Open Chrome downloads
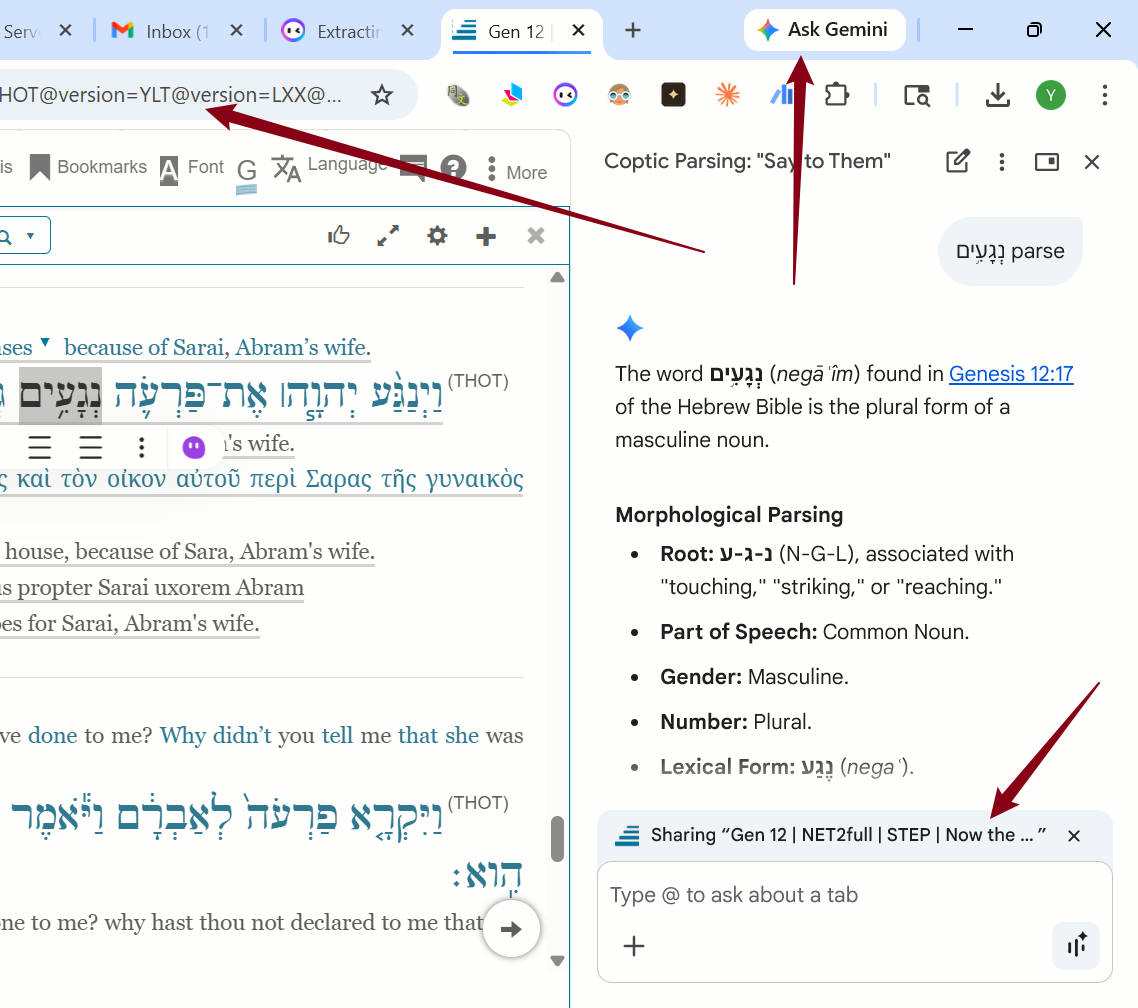Viewport: 1138px width, 1008px height. [997, 95]
